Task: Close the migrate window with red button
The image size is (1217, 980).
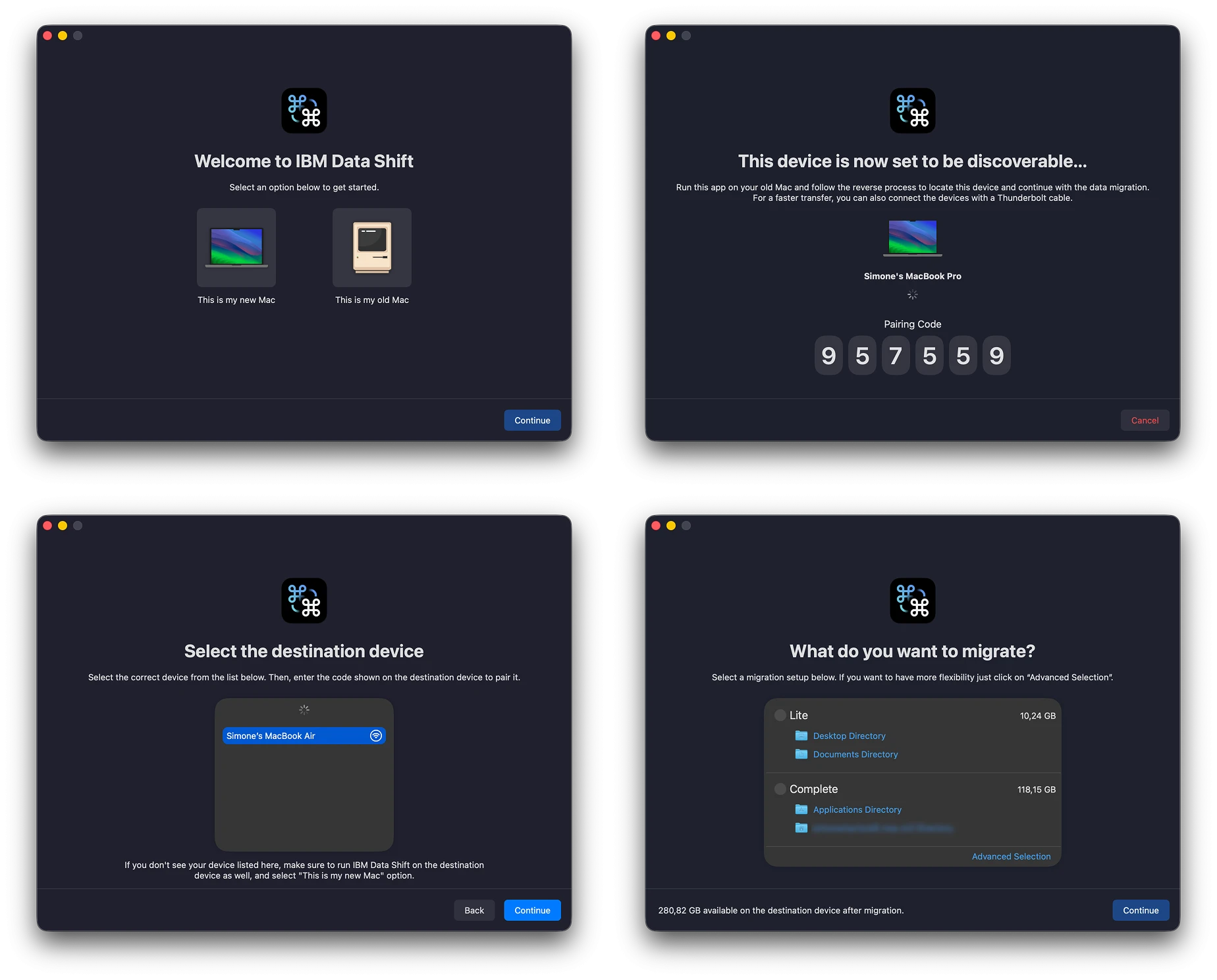Action: coord(656,526)
